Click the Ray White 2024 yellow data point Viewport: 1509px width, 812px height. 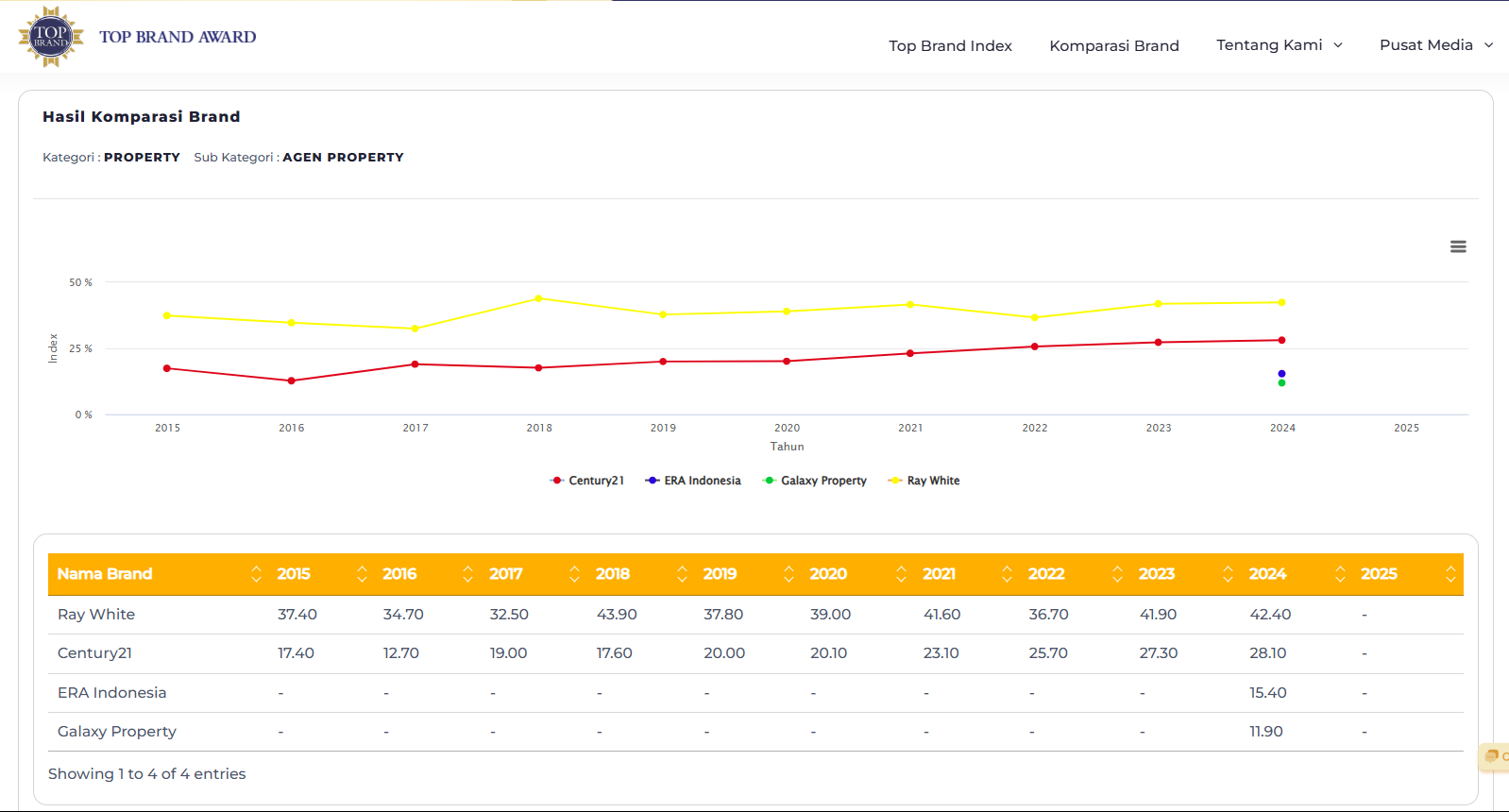point(1281,302)
